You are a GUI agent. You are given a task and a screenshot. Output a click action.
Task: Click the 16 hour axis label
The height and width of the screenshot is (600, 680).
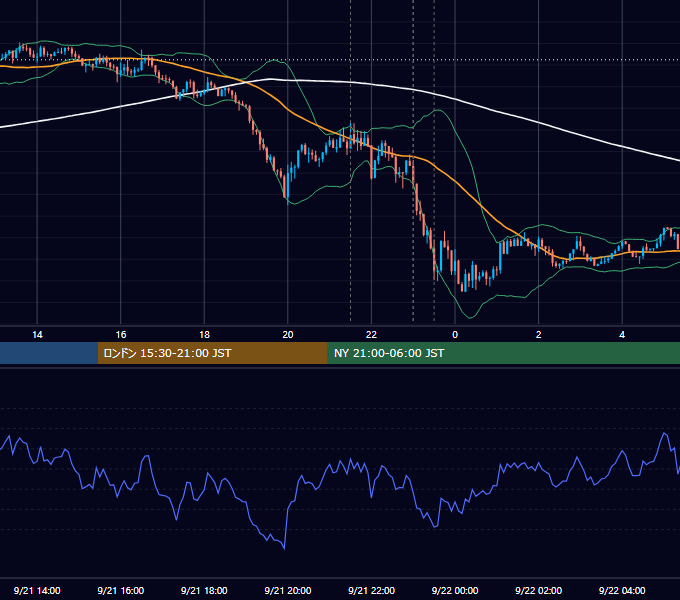(x=121, y=335)
